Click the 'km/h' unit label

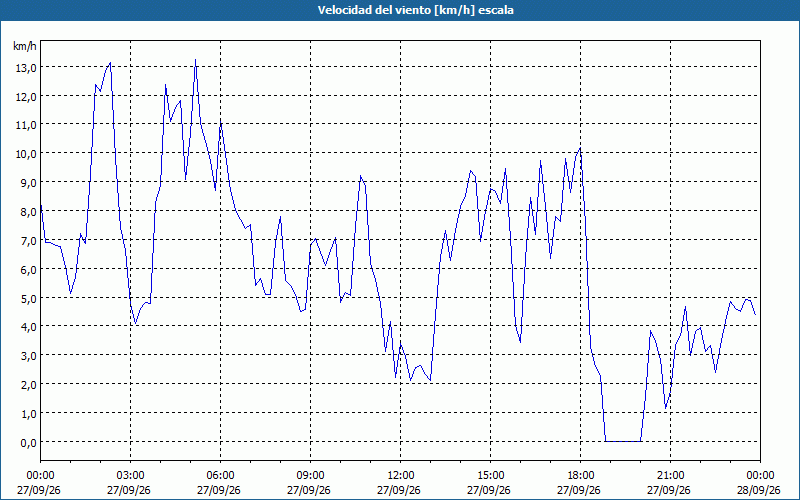tap(25, 46)
